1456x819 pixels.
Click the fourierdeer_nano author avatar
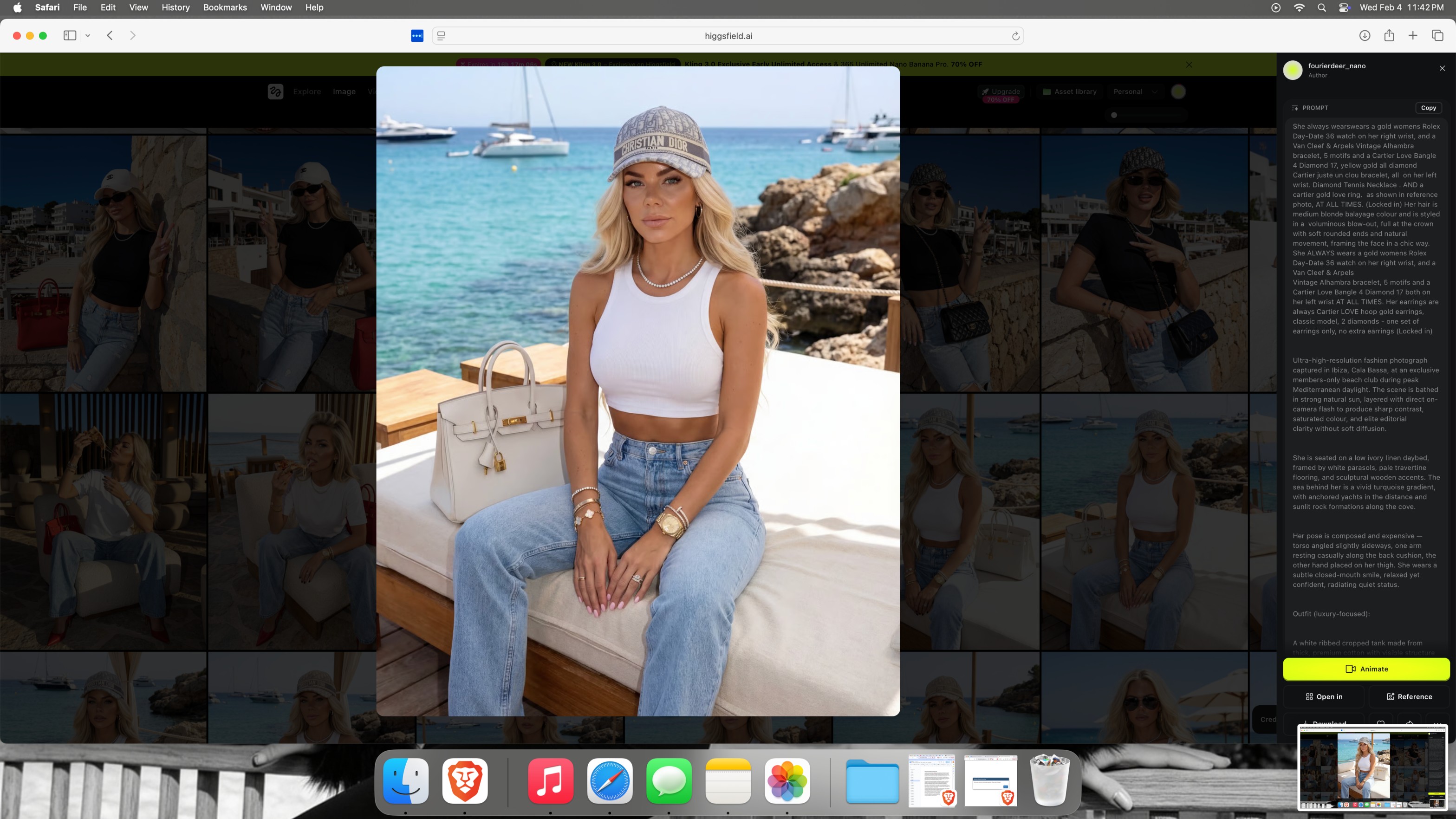click(x=1293, y=70)
